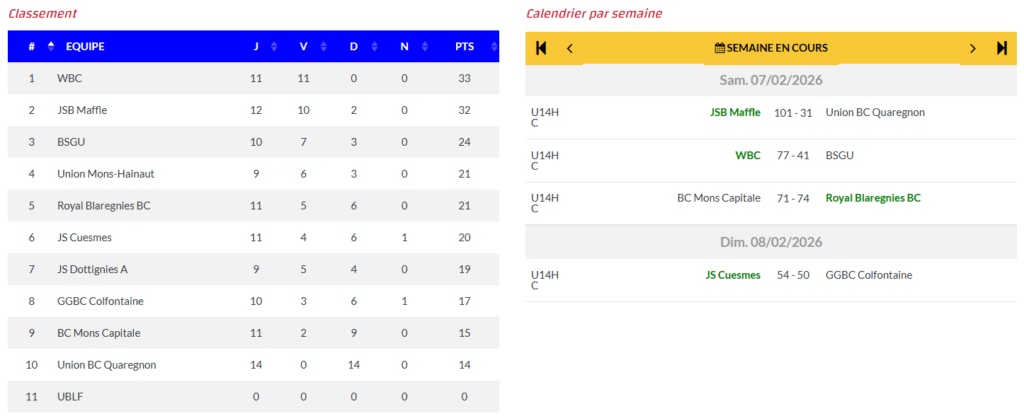The width and height of the screenshot is (1024, 416).
Task: Open Royal Blaregnies BC in the match results
Action: (872, 198)
